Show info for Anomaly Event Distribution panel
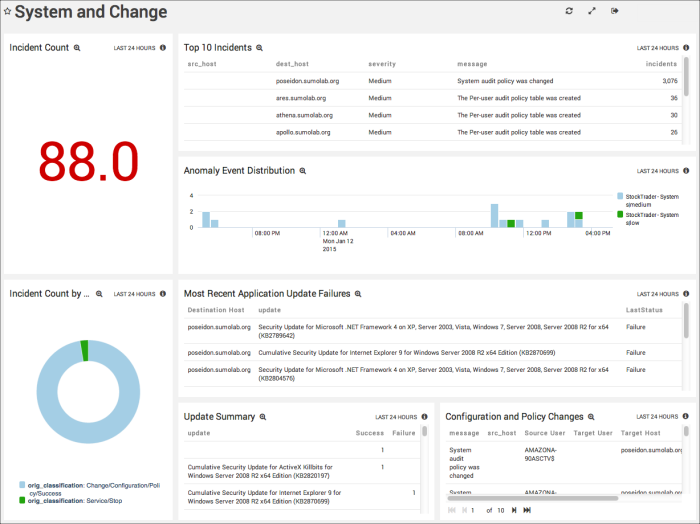 point(687,171)
